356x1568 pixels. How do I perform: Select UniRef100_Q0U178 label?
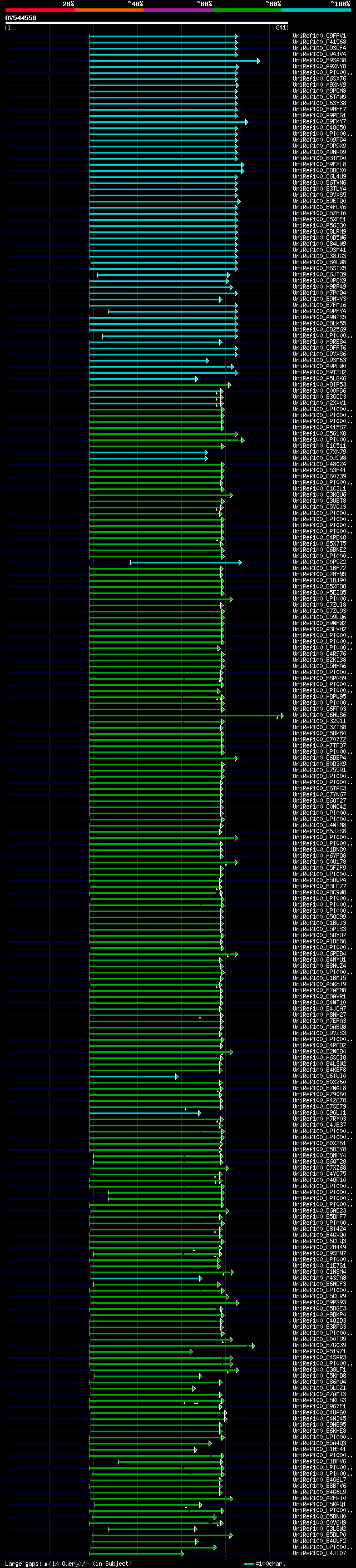pos(319,862)
